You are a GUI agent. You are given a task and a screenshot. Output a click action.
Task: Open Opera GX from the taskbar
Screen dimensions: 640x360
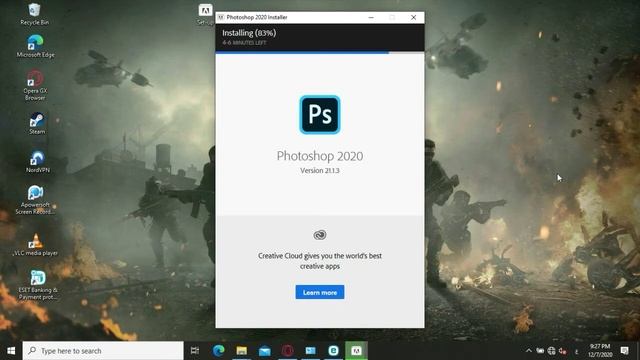tap(288, 351)
